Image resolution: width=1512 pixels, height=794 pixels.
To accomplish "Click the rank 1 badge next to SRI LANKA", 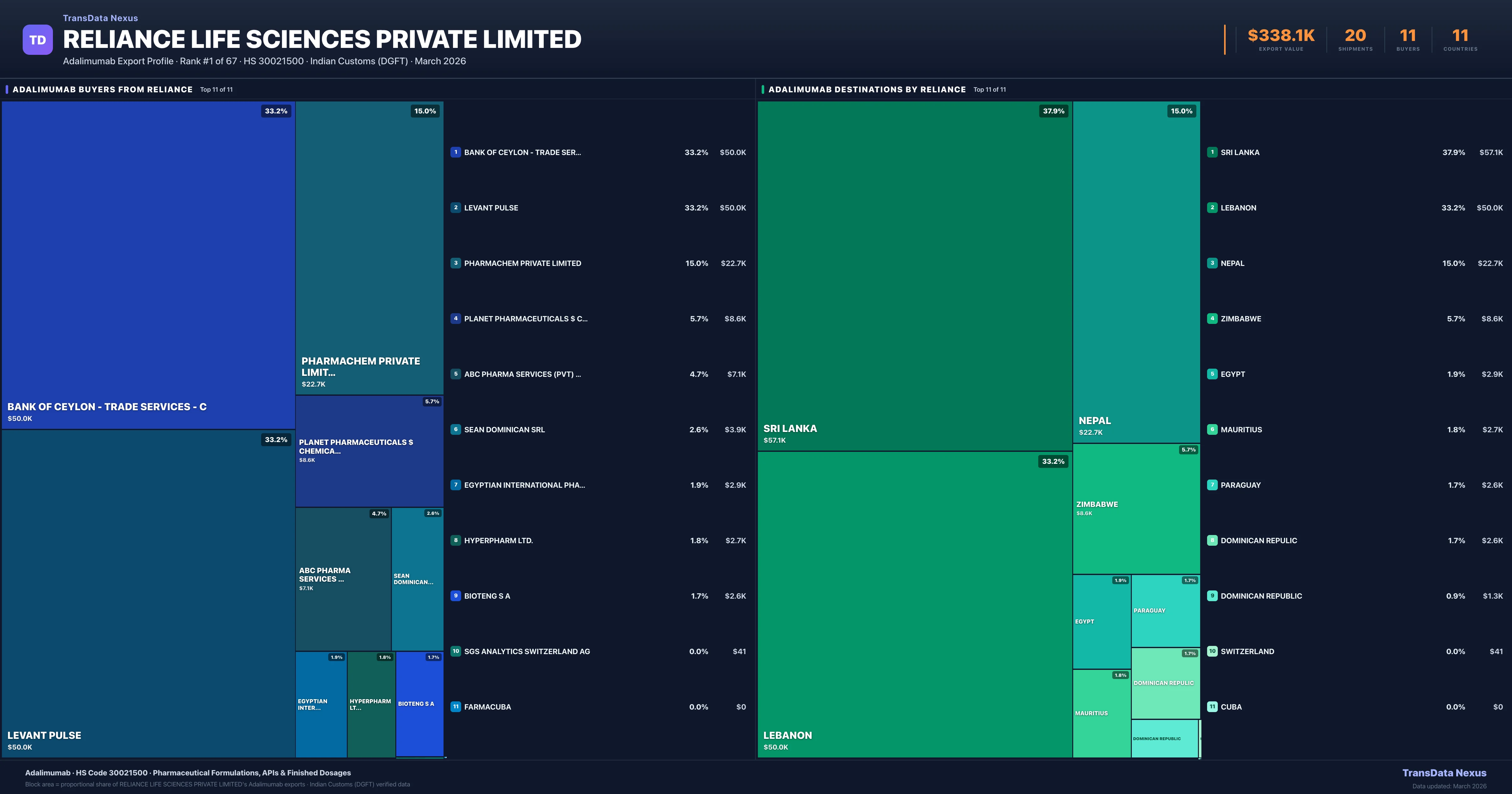I will (1212, 152).
